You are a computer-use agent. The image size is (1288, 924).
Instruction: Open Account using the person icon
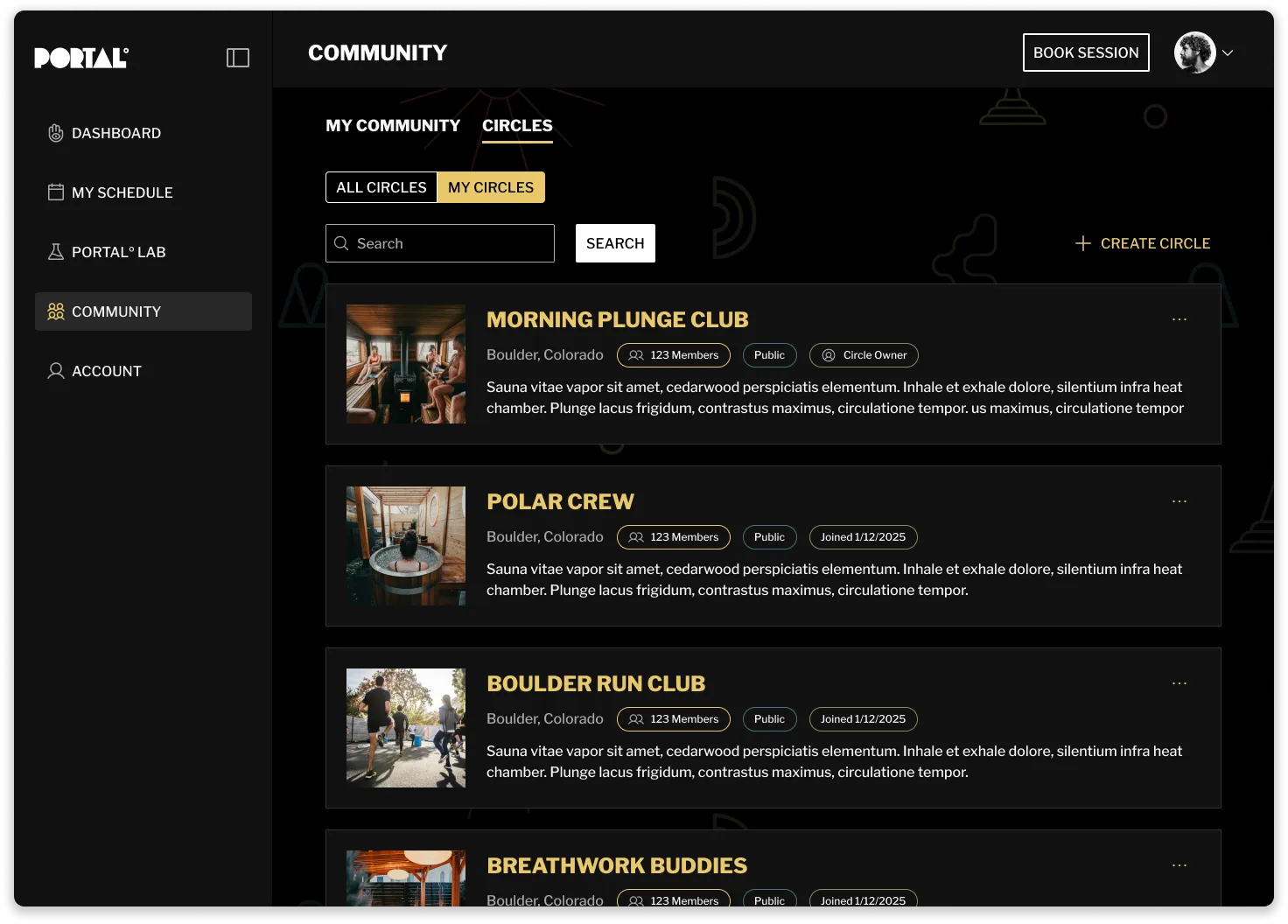point(56,370)
